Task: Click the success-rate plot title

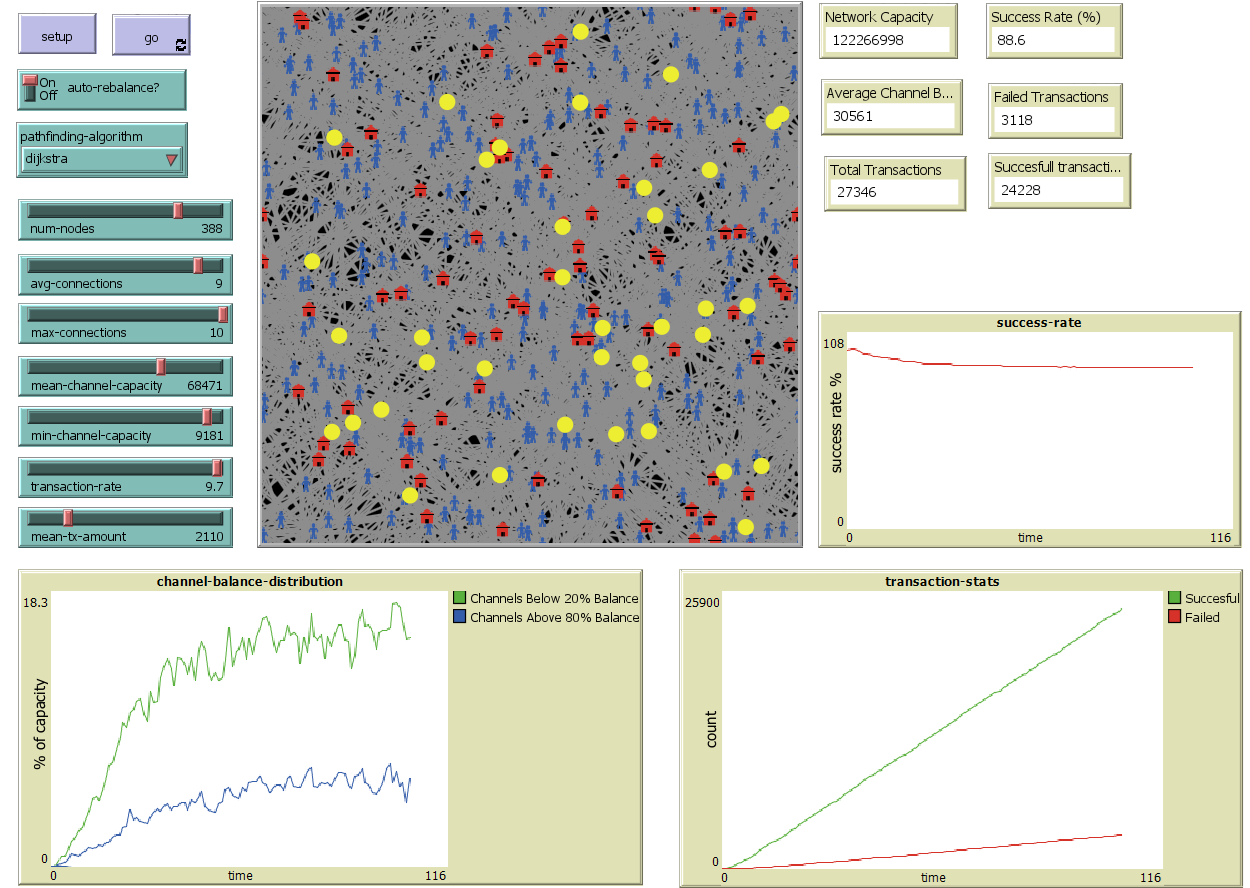Action: pyautogui.click(x=1038, y=322)
